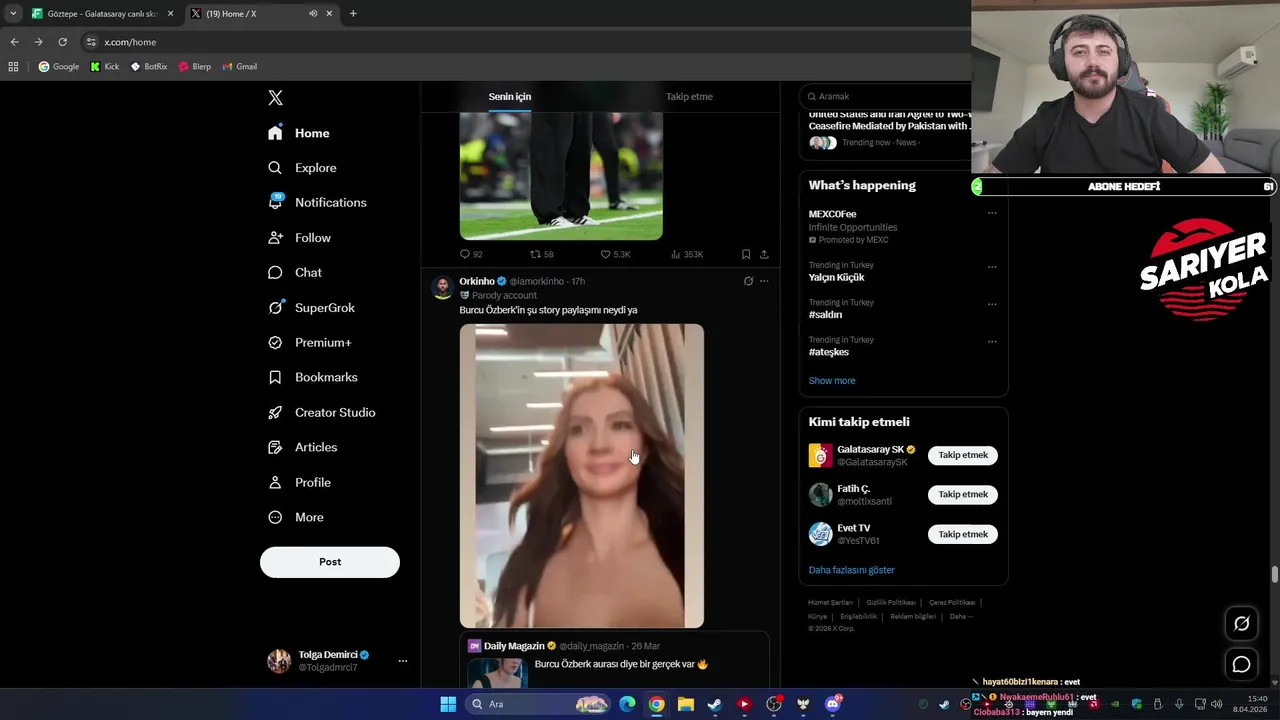Play Burcu Özberk story video

tap(582, 476)
